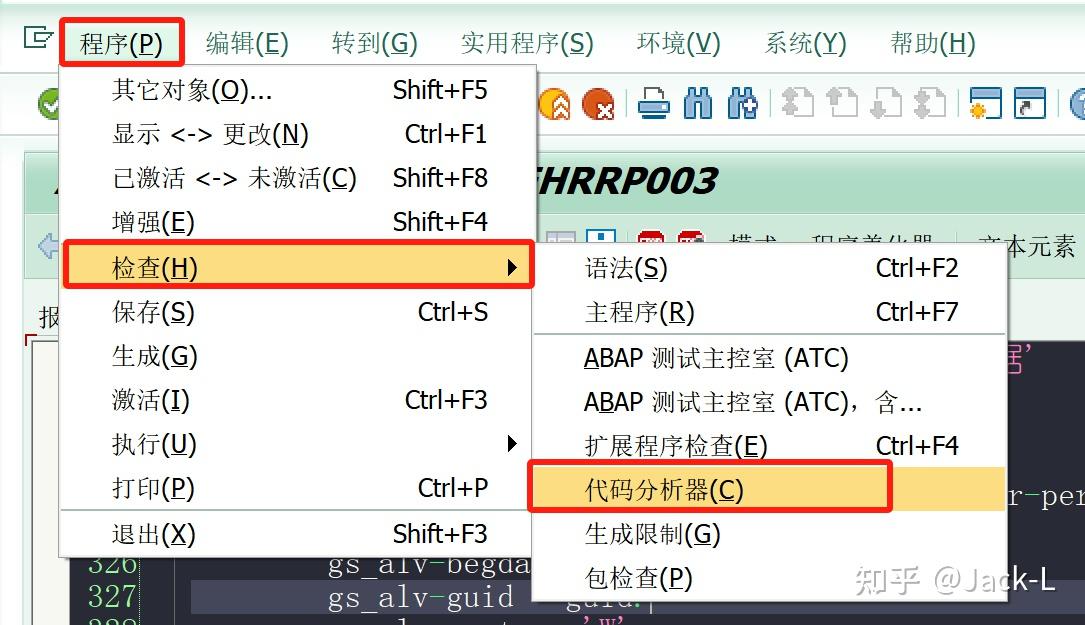Choose 语法(S) syntax check
The height and width of the screenshot is (625, 1085).
click(769, 269)
